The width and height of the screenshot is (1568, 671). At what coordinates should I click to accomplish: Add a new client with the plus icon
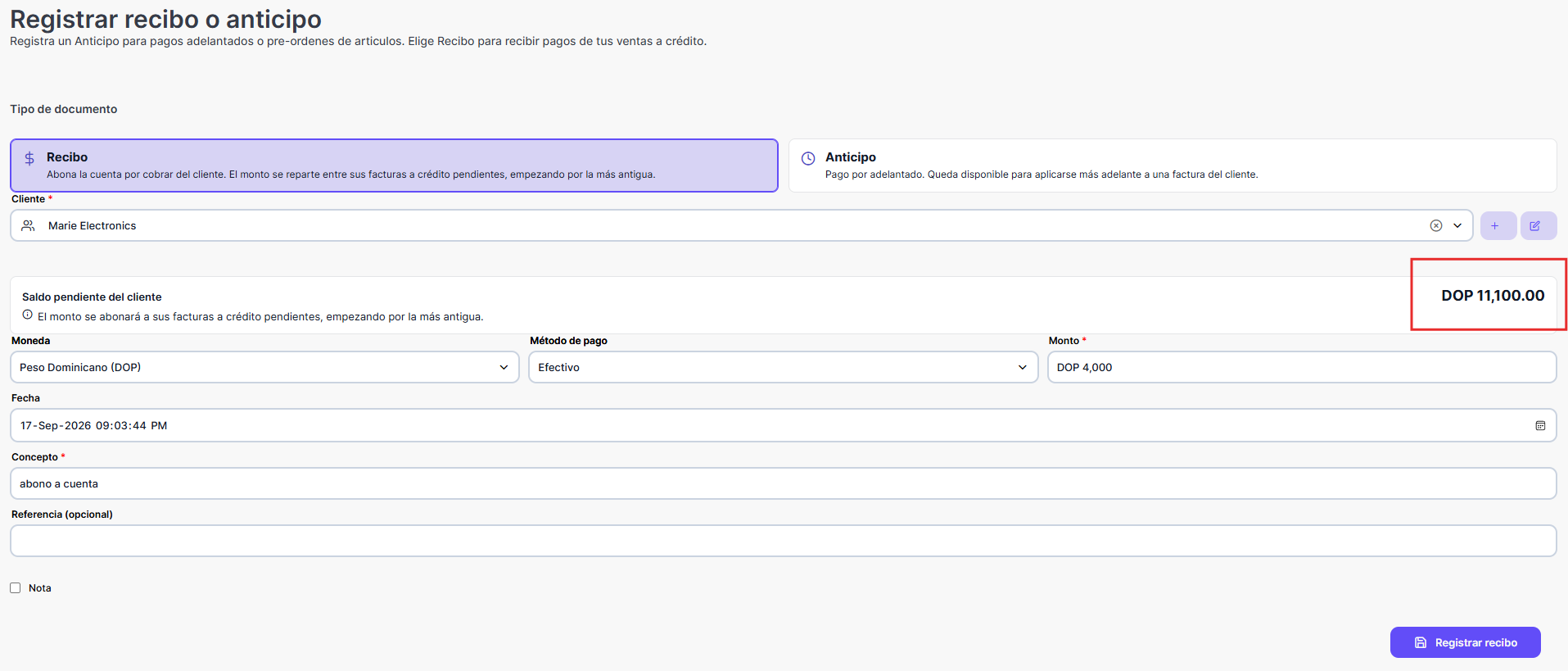(x=1498, y=225)
